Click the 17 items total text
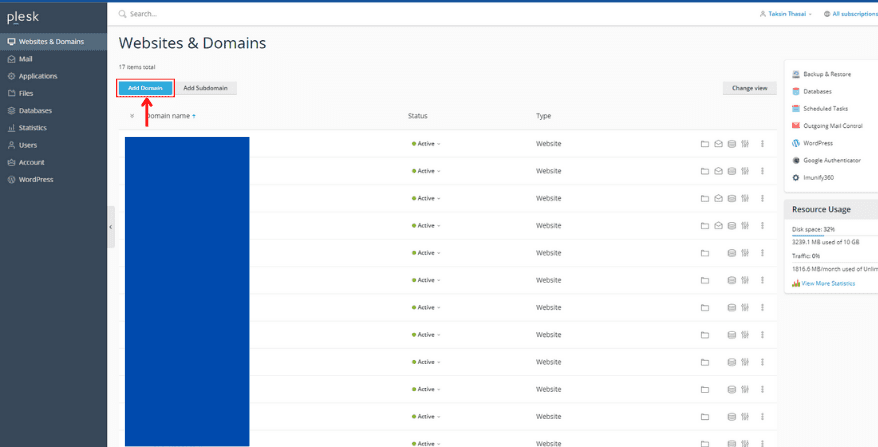 (x=137, y=67)
